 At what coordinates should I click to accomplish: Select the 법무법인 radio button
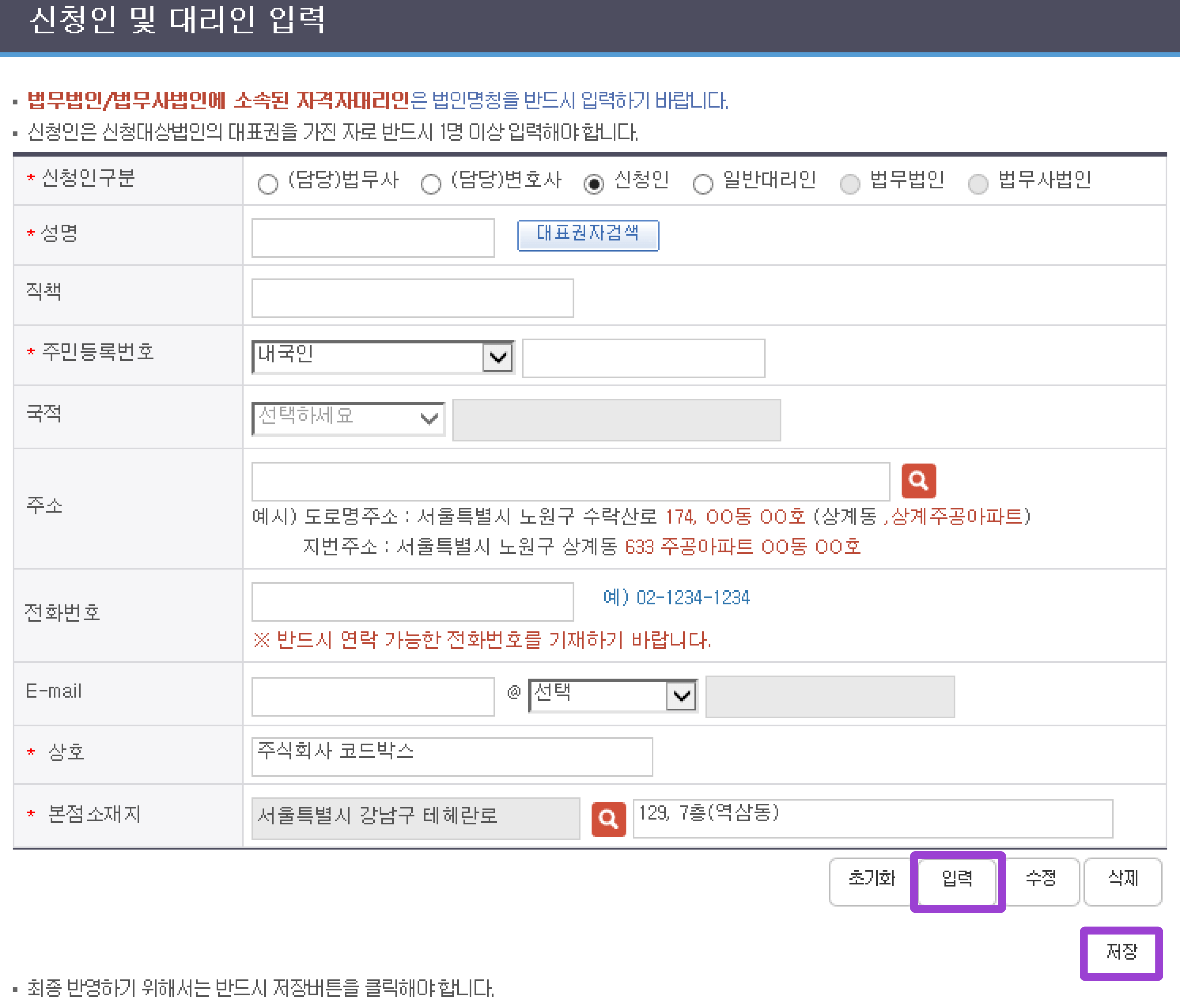850,184
